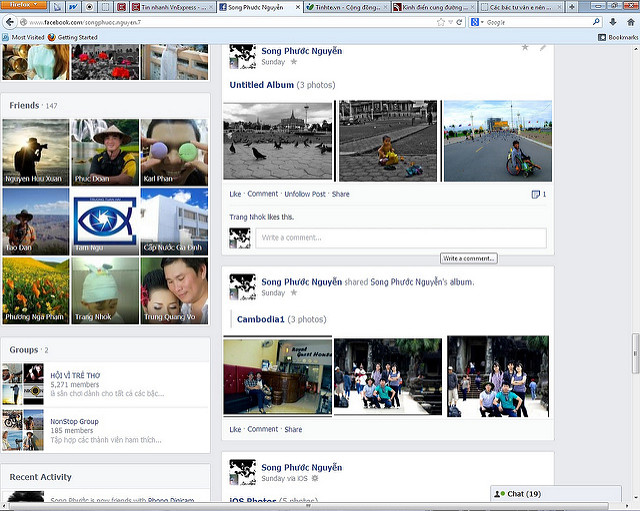Open the wheelchair rider on road photo
640x511 pixels.
498,141
